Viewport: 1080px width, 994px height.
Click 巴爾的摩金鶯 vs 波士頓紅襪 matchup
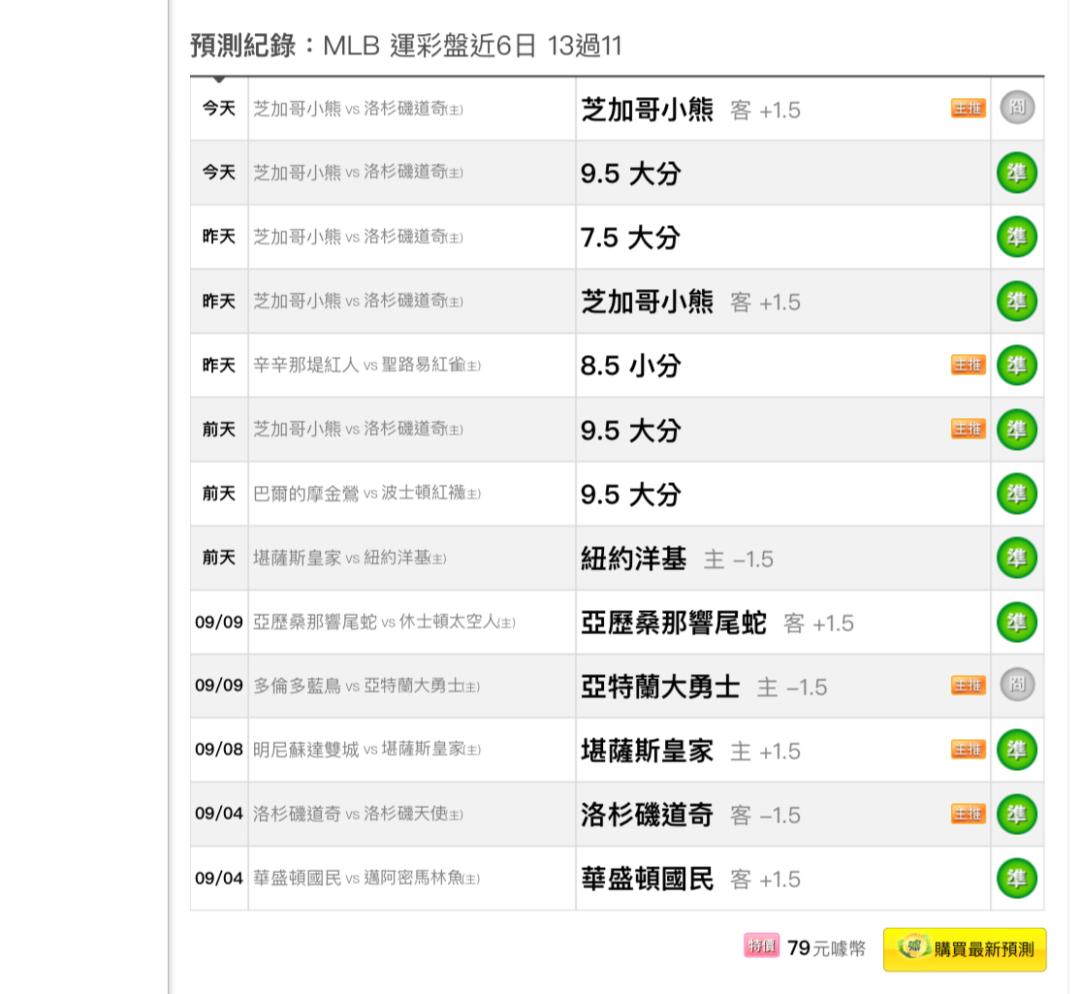coord(366,493)
